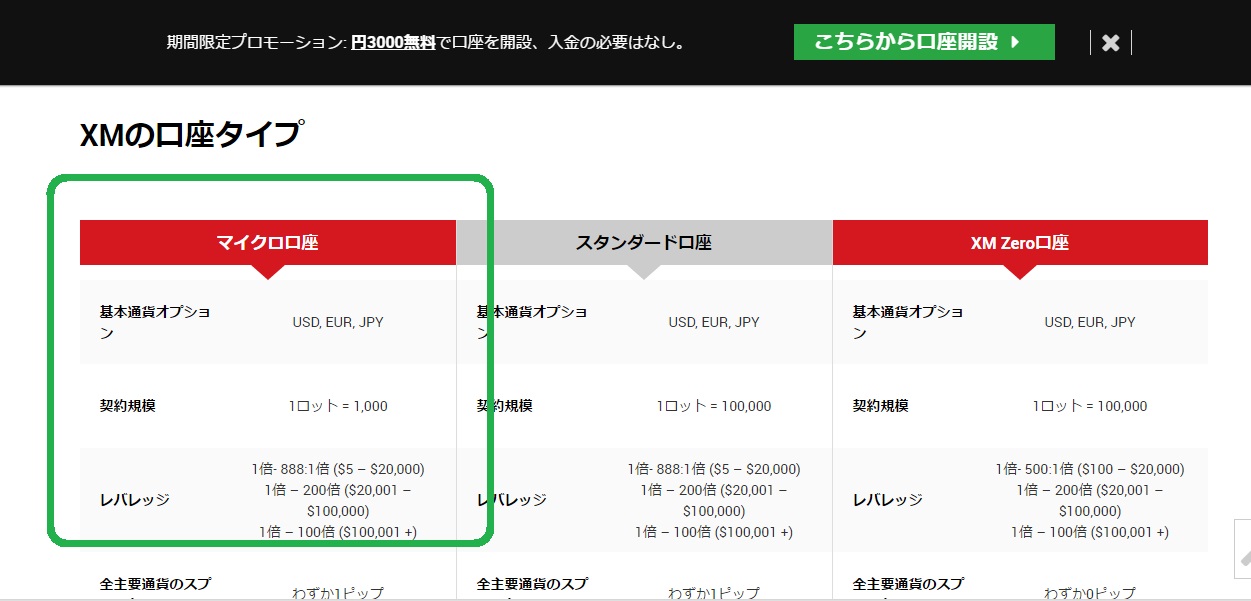The image size is (1251, 601).
Task: Click the green こちらから口座開設 button
Action: [923, 42]
